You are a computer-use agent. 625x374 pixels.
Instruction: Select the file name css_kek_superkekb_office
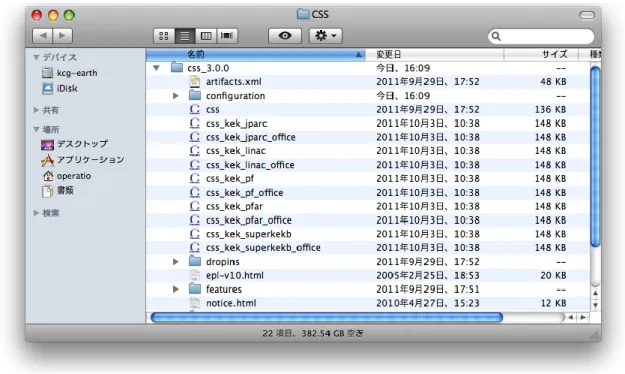tap(263, 248)
